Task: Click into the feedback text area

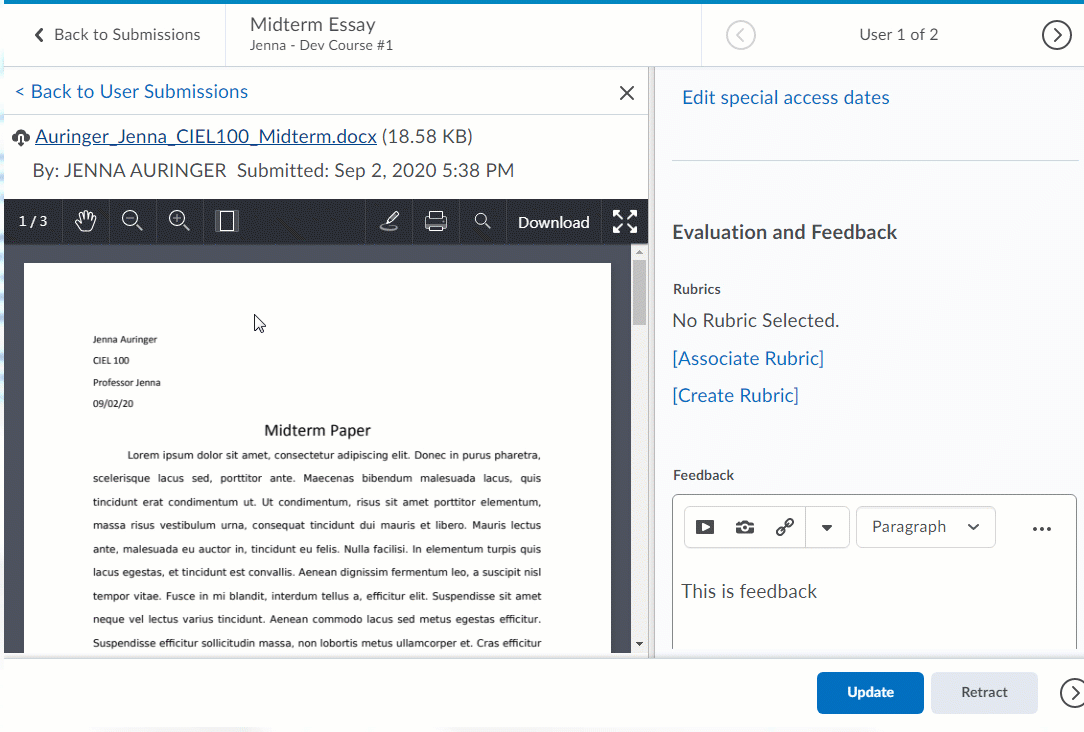Action: tap(874, 601)
